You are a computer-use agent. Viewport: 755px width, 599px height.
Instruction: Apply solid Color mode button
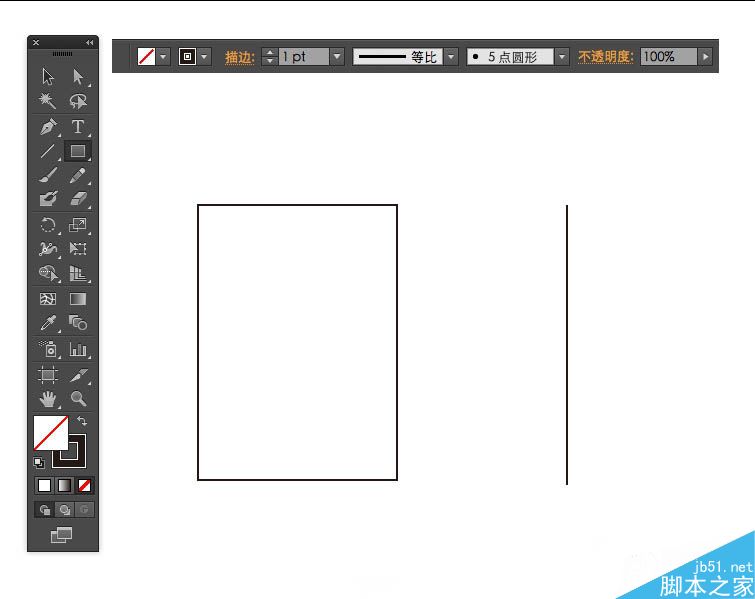tap(44, 485)
